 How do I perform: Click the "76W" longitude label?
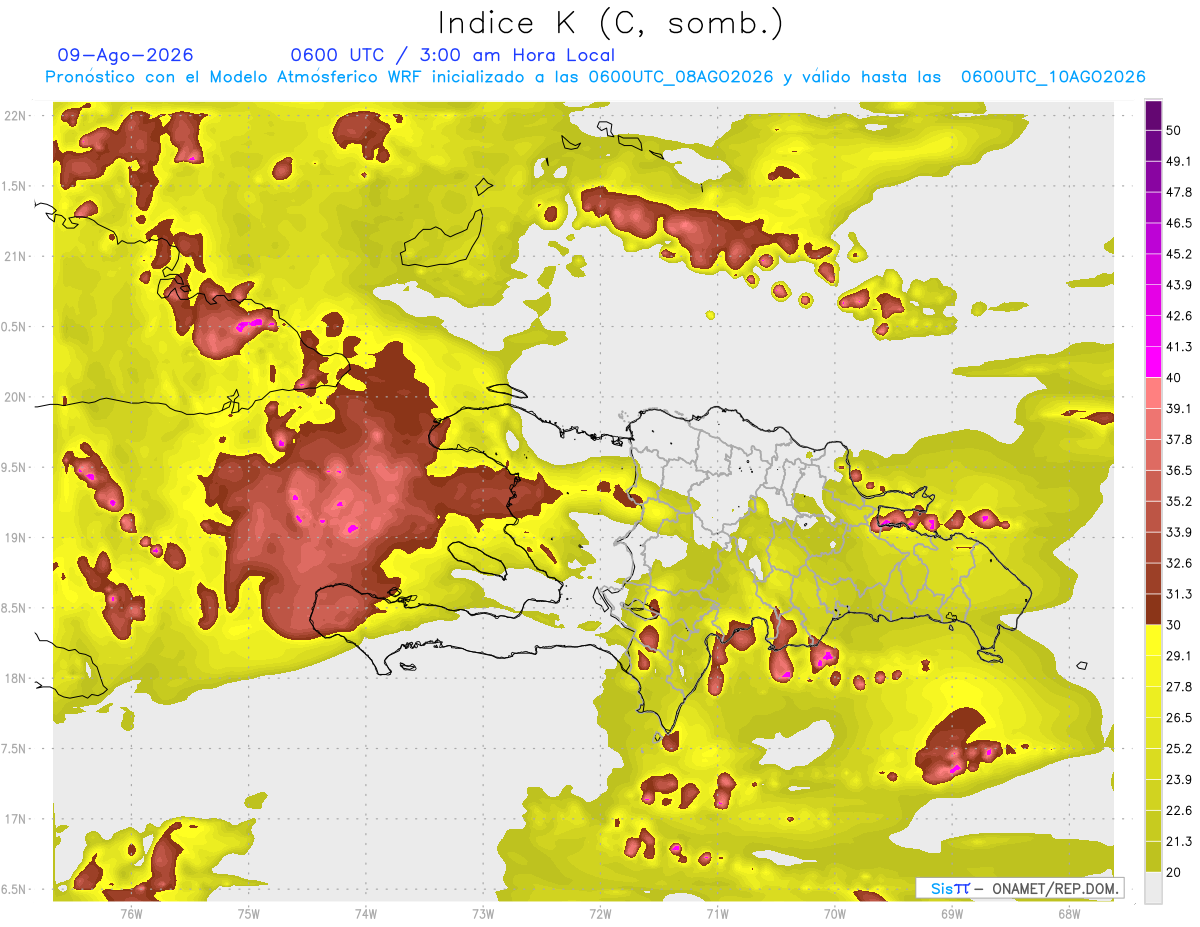click(x=131, y=913)
